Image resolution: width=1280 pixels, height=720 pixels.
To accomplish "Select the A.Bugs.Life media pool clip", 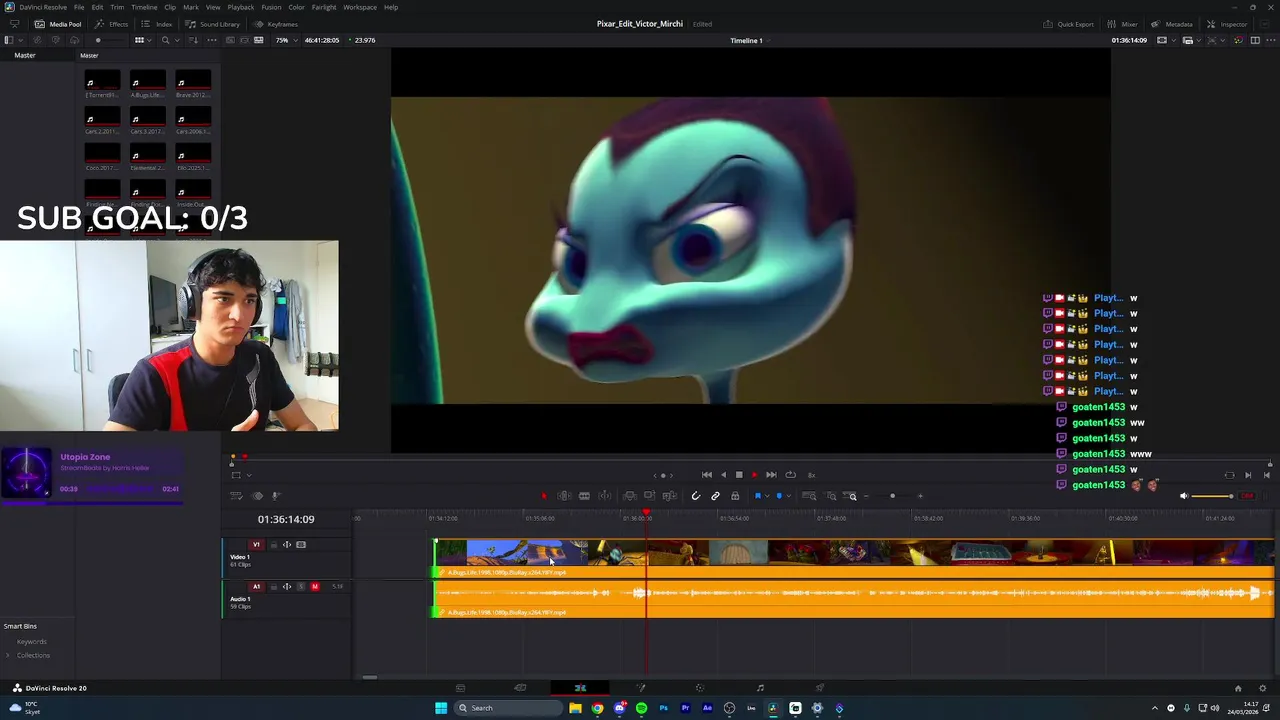I will [147, 84].
